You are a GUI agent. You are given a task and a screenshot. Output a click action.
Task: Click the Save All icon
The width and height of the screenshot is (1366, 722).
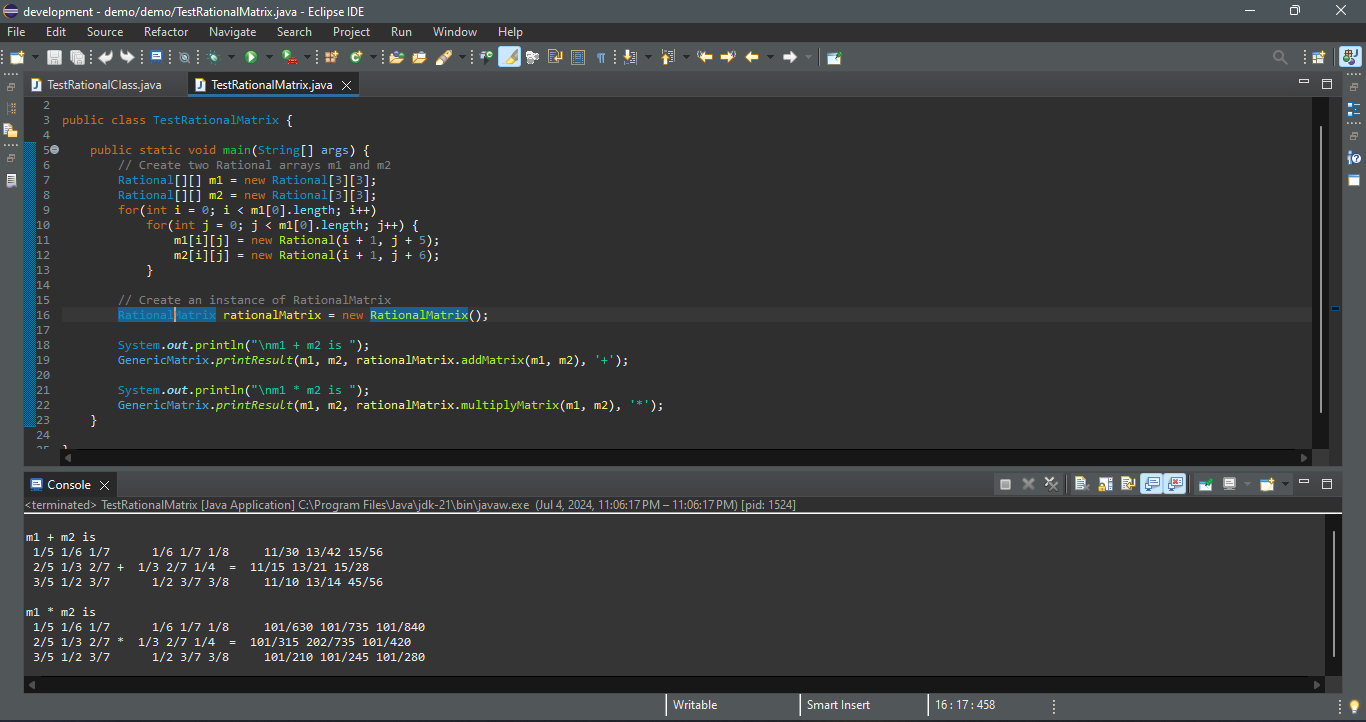click(77, 57)
